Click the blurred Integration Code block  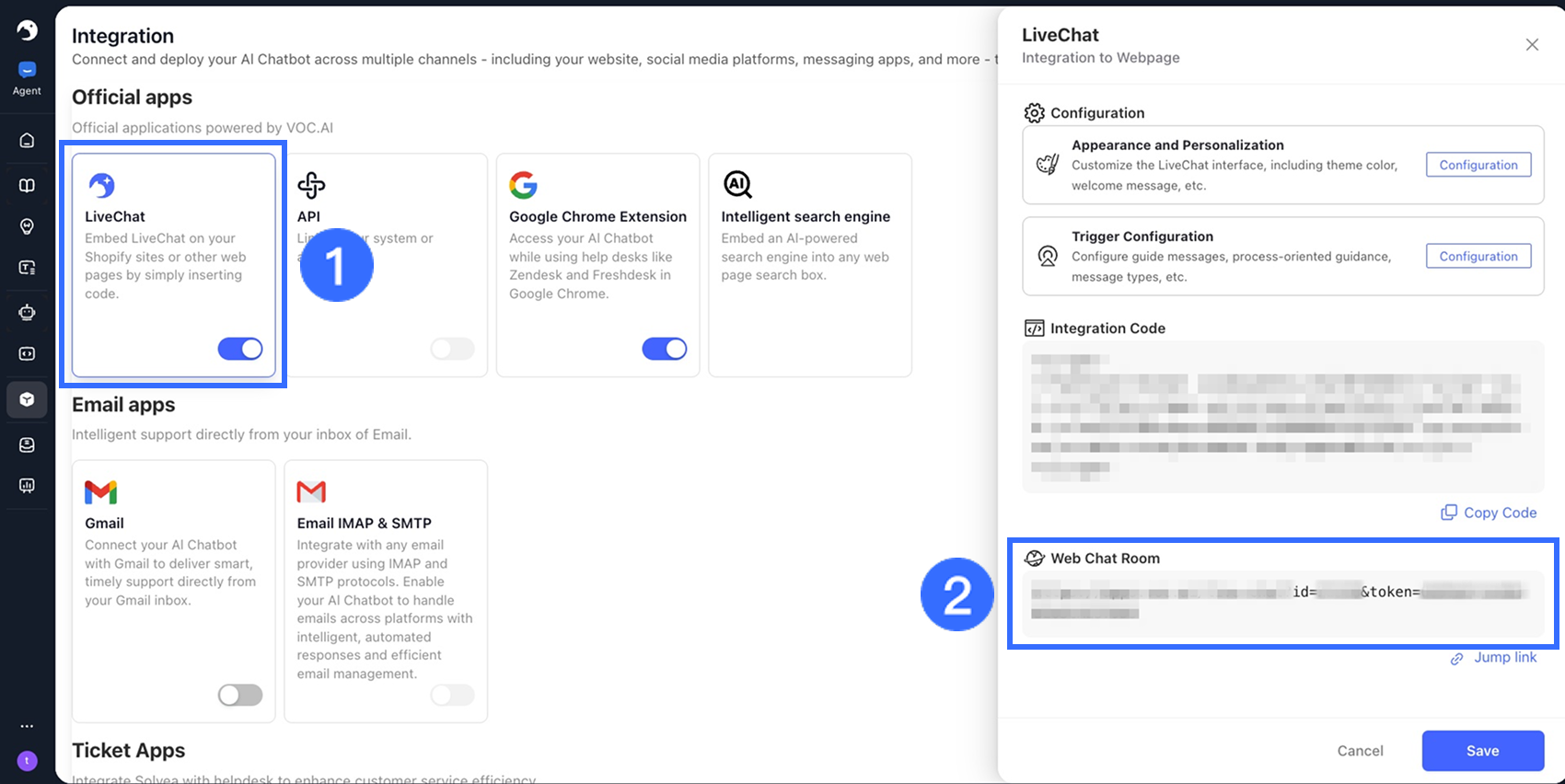pos(1282,417)
